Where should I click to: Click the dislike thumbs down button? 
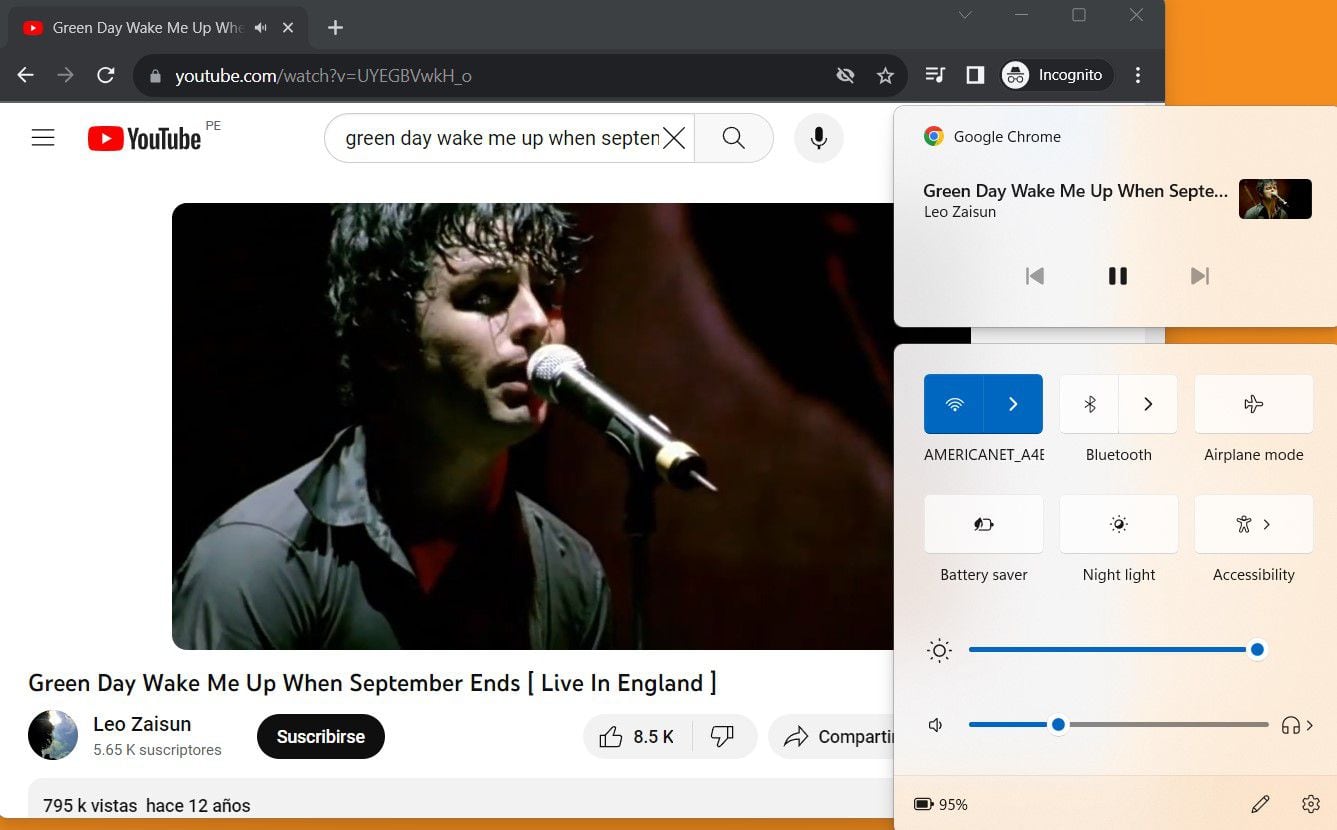[x=723, y=737]
